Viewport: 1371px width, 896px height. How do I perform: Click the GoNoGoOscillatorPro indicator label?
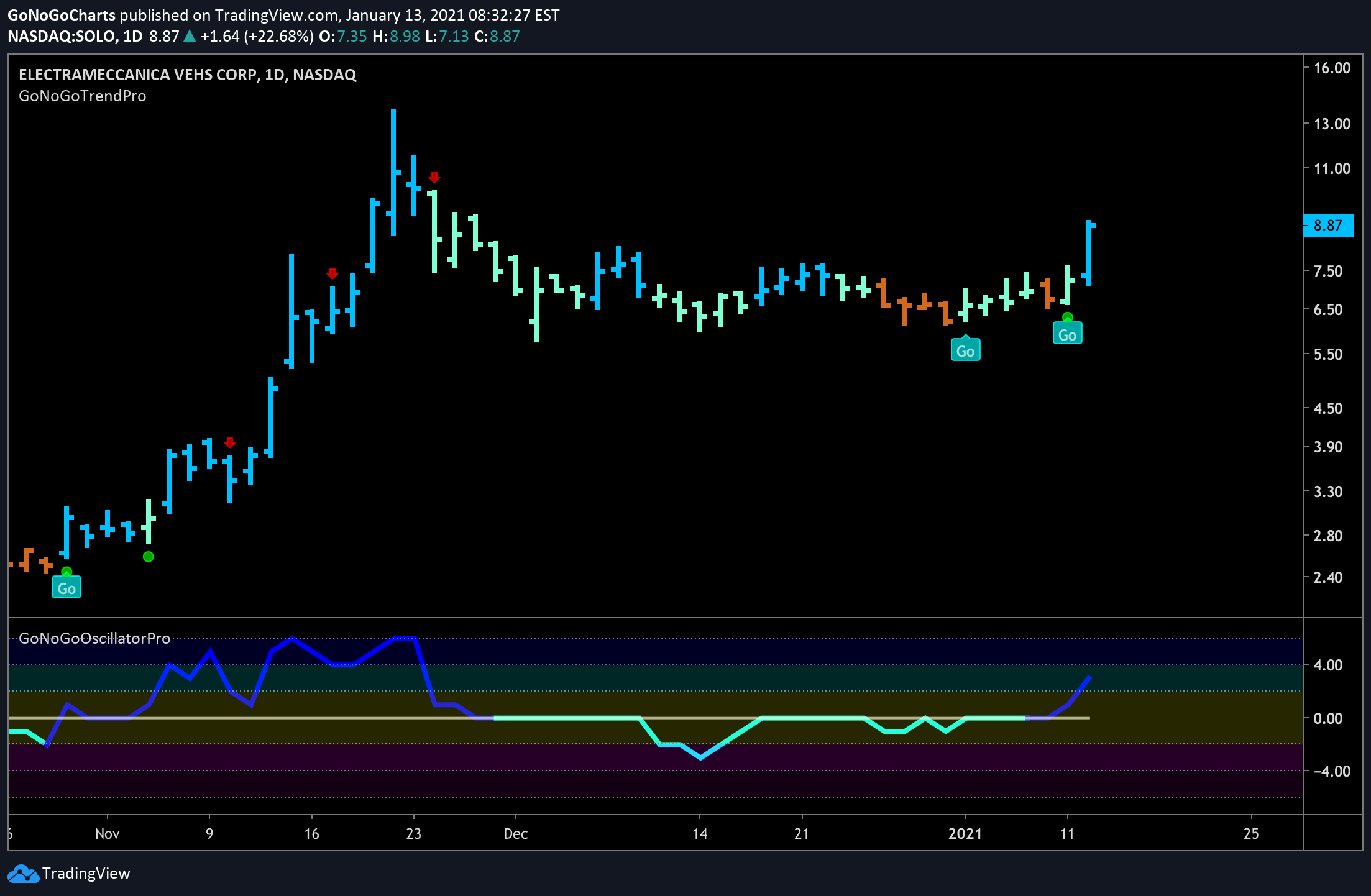tap(94, 638)
